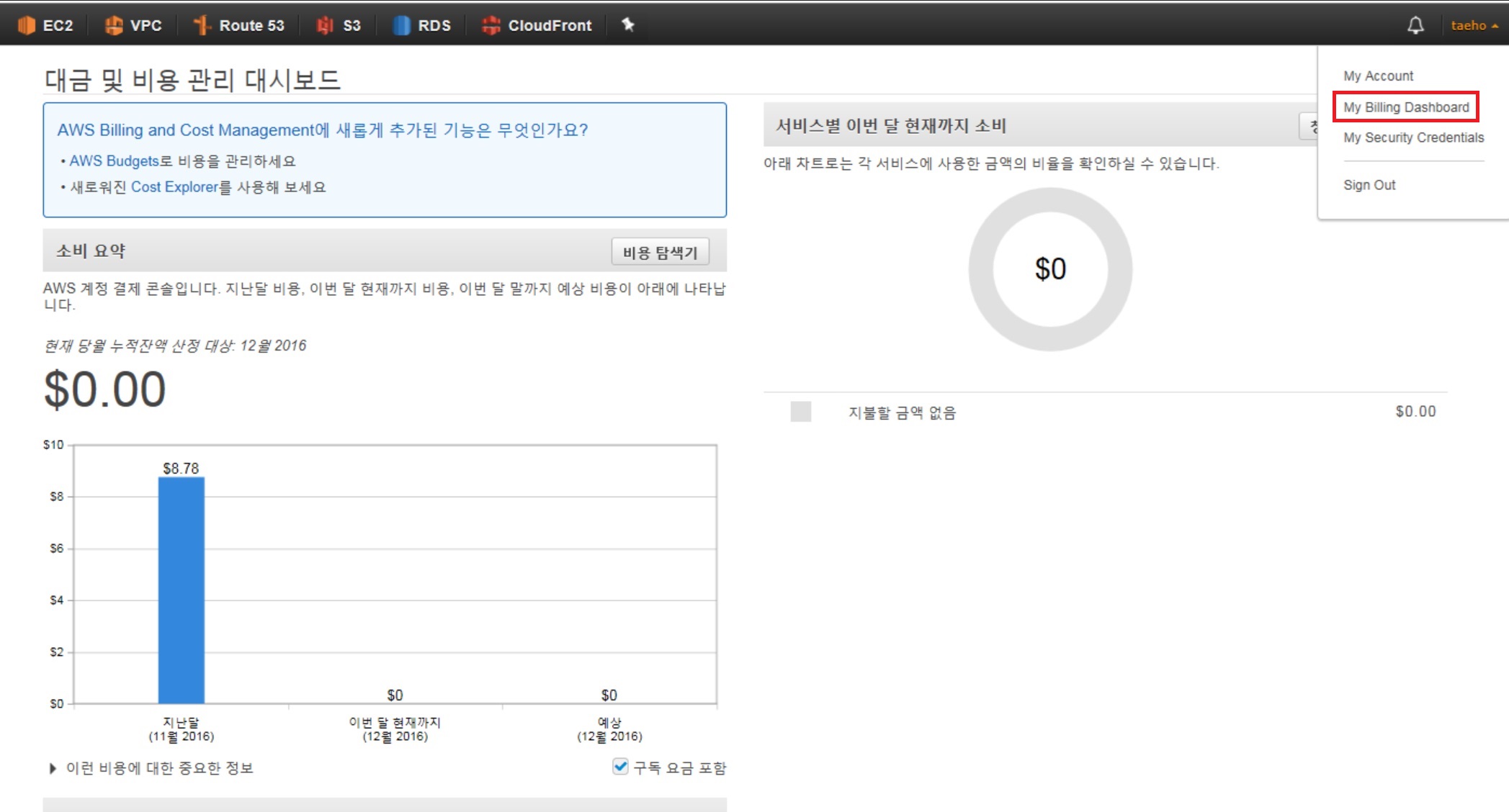Open the S3 service shortcut
The width and height of the screenshot is (1509, 812).
(x=339, y=25)
